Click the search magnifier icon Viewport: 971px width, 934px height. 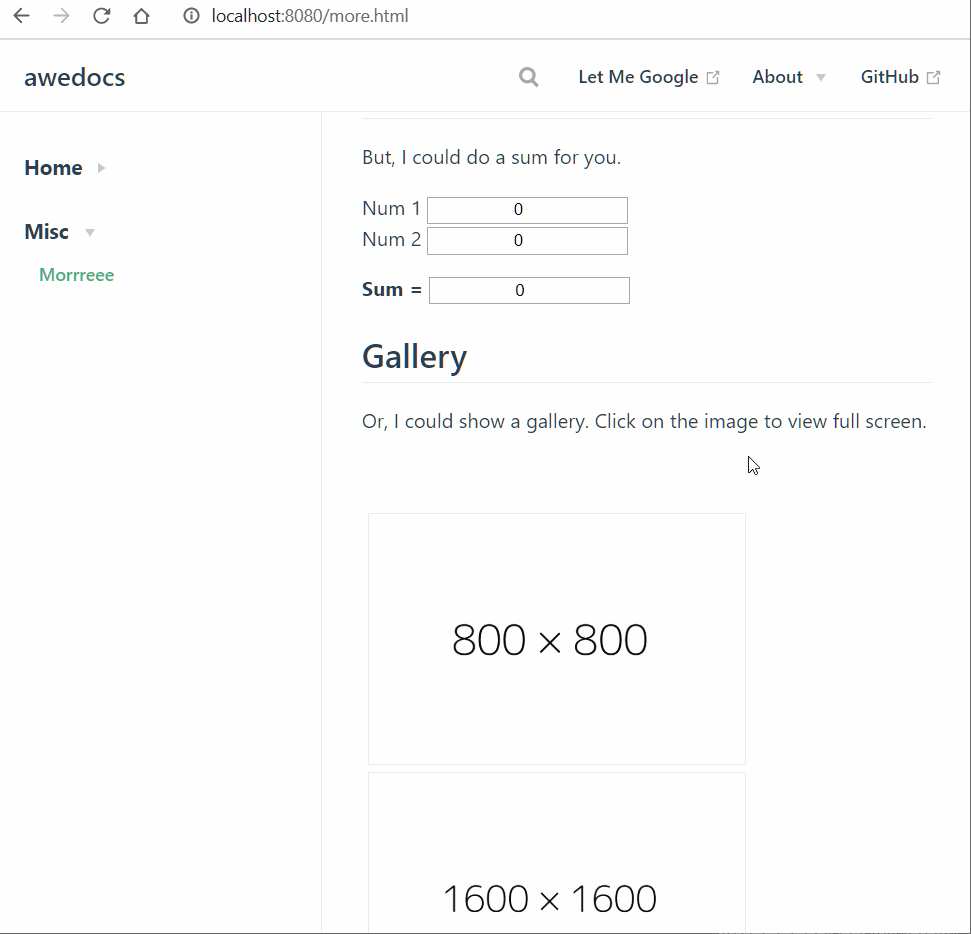coord(528,76)
